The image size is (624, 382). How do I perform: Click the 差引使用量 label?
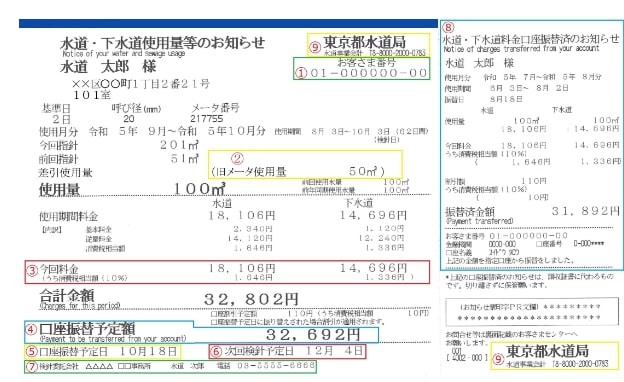66,173
